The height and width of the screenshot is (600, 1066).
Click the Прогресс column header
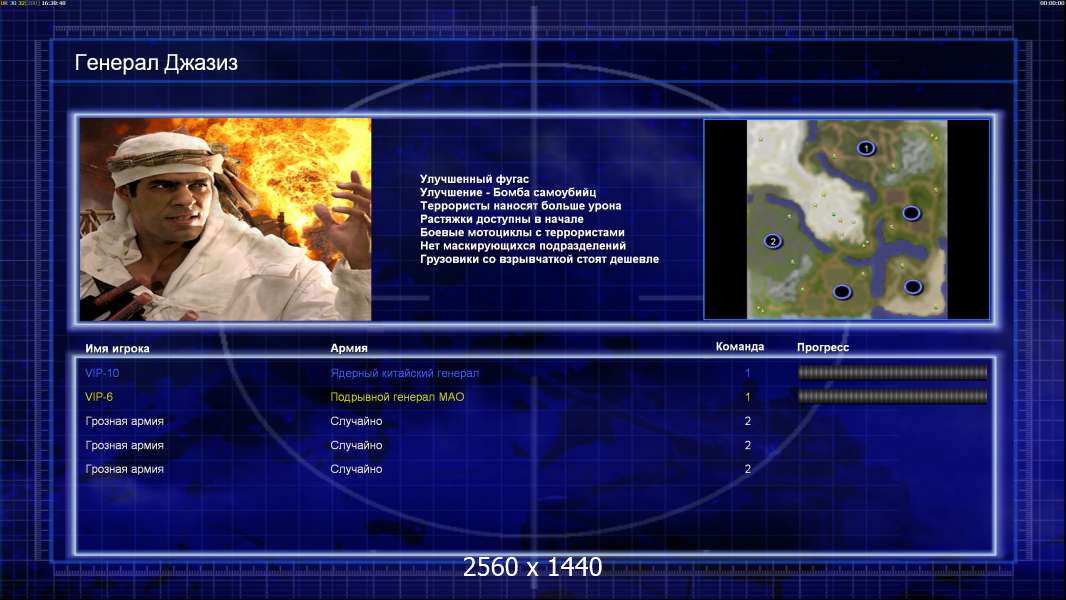point(823,347)
